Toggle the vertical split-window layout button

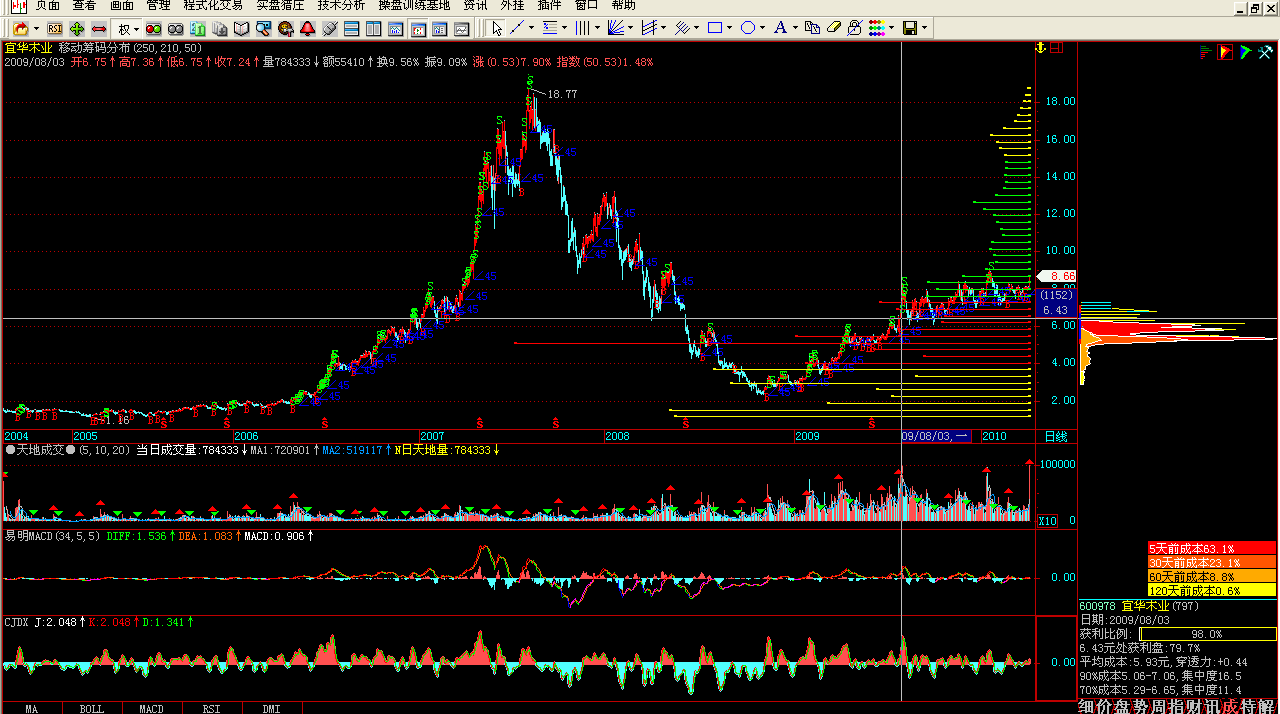pyautogui.click(x=374, y=28)
